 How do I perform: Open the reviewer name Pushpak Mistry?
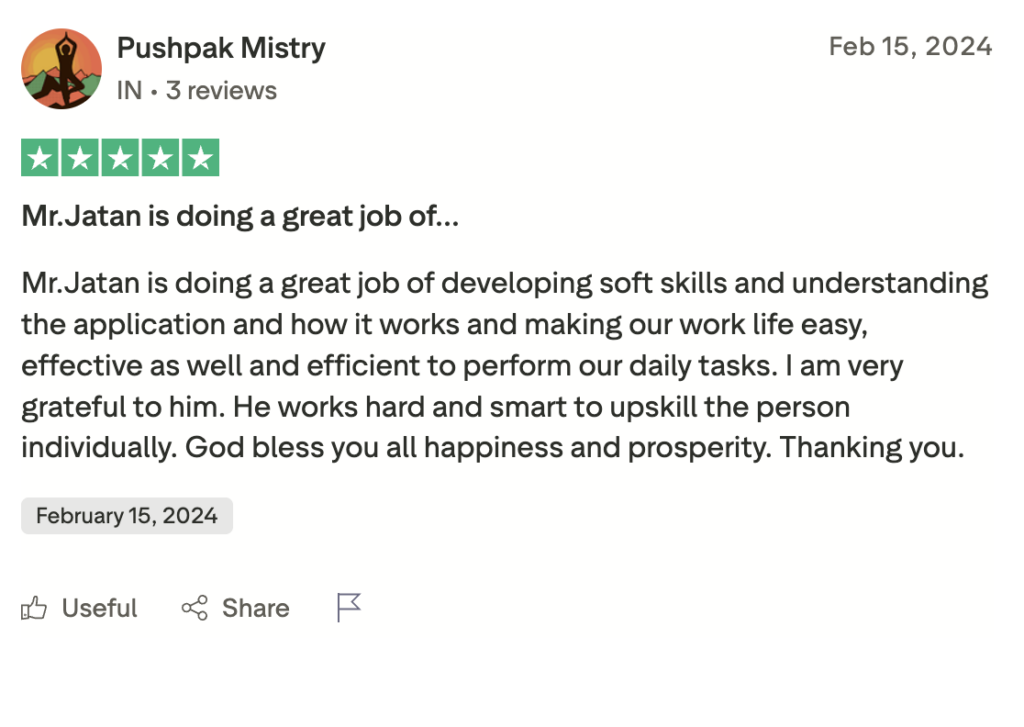[221, 47]
